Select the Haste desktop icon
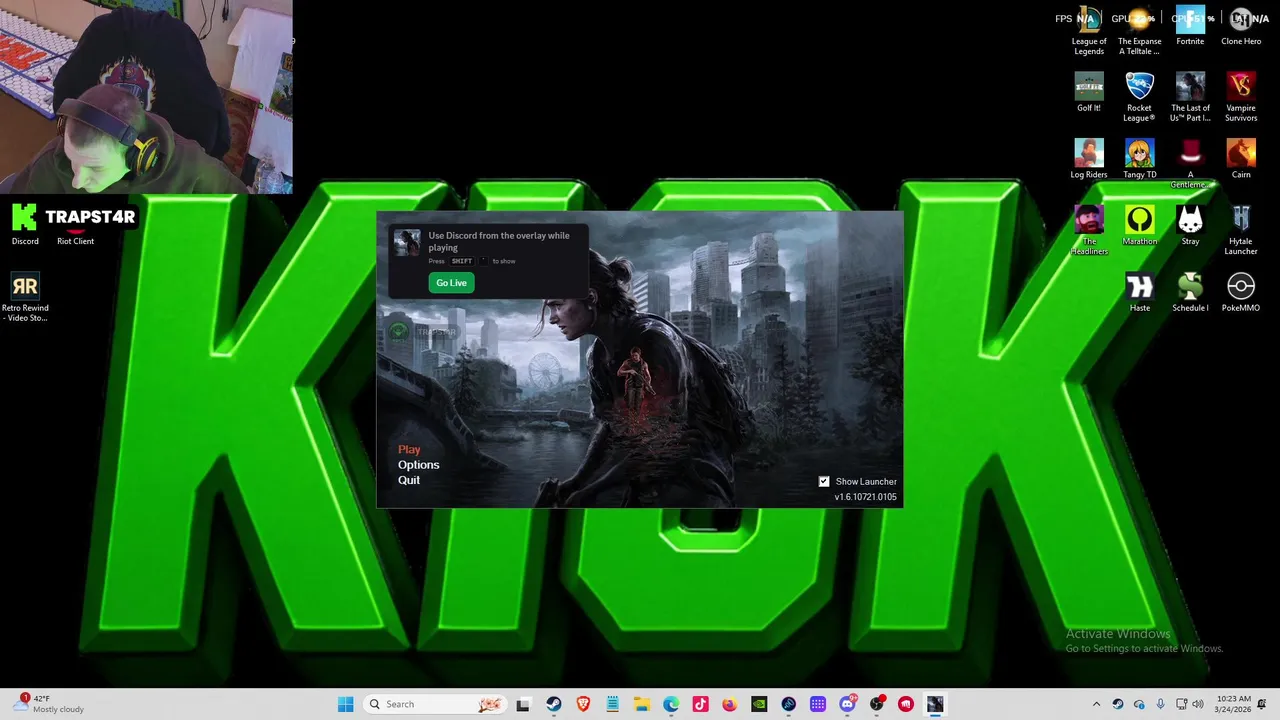 pos(1139,293)
